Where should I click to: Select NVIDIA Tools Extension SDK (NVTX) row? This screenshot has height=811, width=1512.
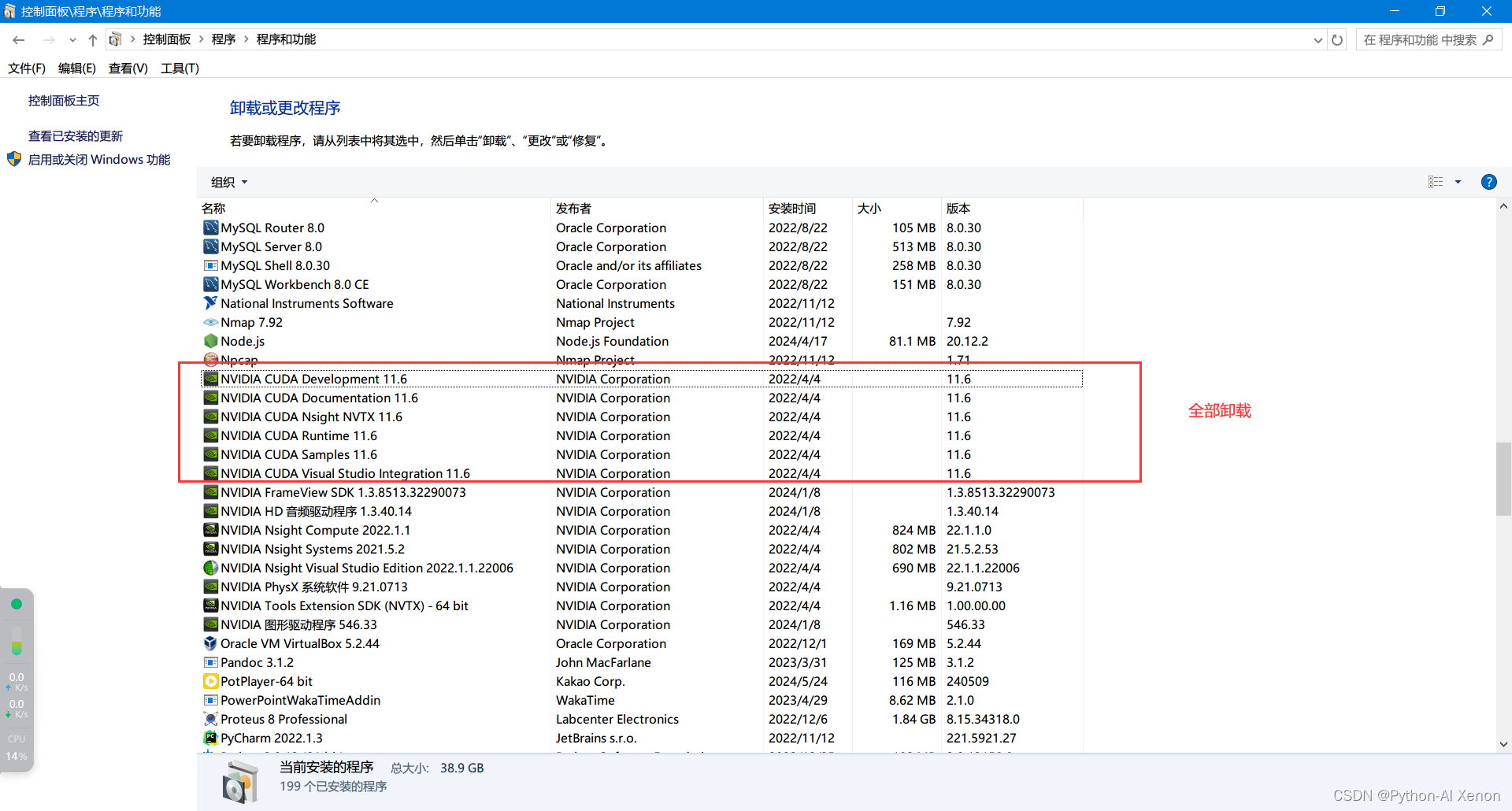click(642, 605)
